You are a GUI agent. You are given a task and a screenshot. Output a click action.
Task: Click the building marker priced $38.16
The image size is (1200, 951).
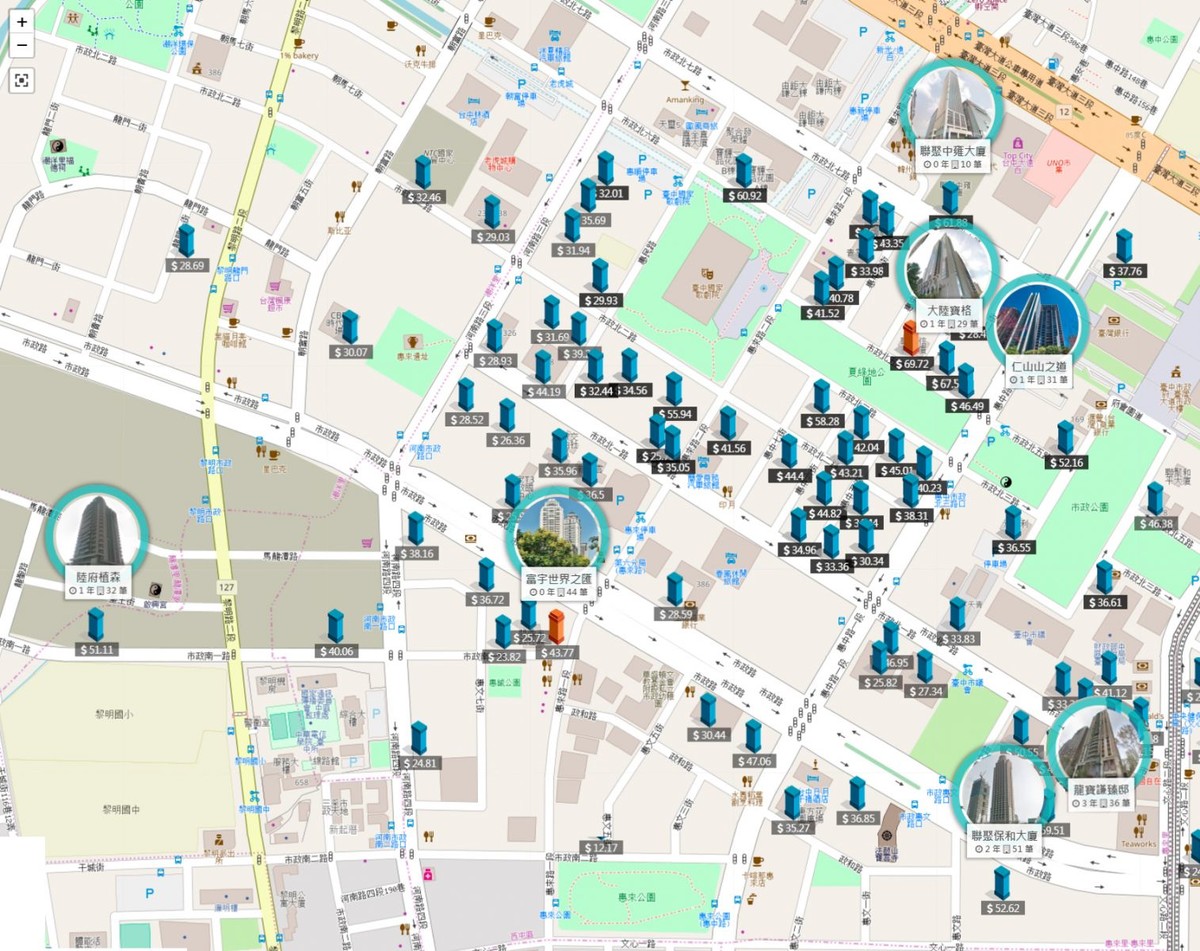pos(416,536)
